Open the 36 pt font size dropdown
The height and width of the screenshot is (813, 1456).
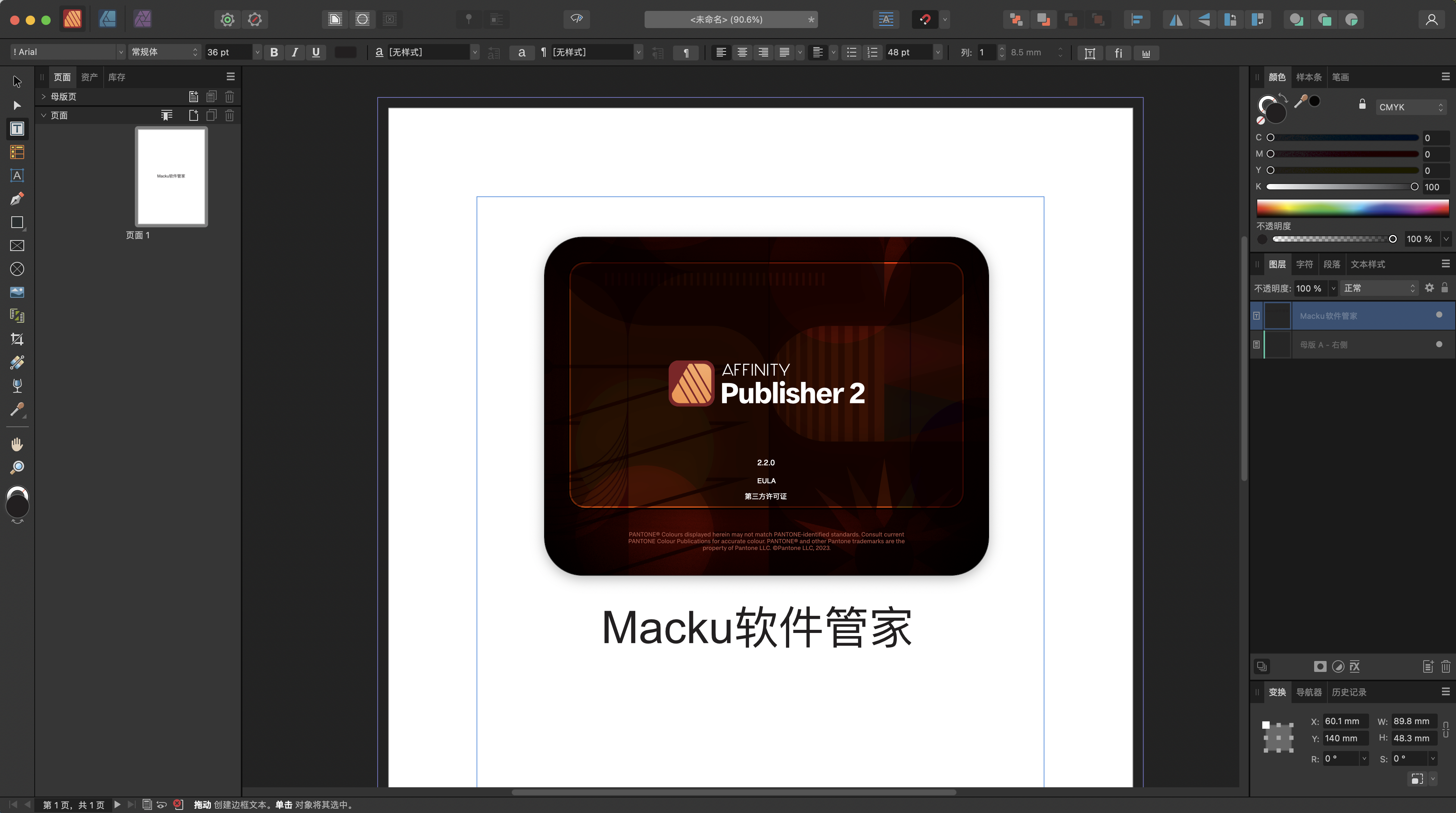click(x=257, y=52)
